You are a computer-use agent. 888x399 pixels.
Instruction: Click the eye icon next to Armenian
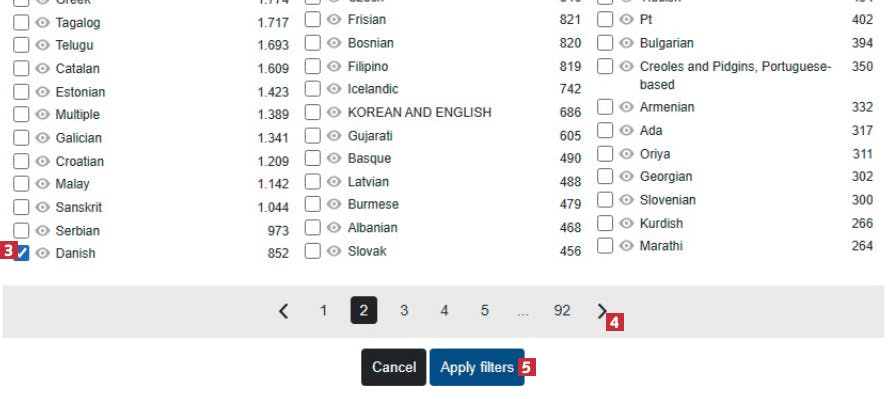pos(626,107)
